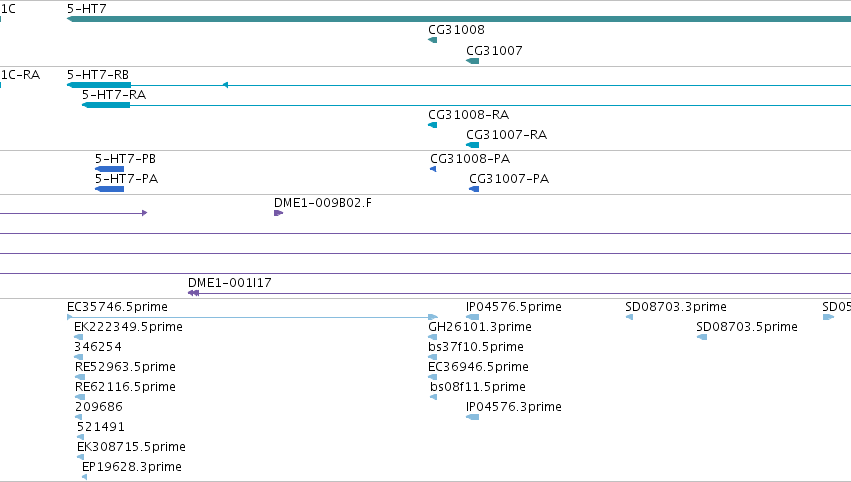Click the CG31008 gene arrow glyph
The height and width of the screenshot is (482, 851).
pyautogui.click(x=433, y=40)
